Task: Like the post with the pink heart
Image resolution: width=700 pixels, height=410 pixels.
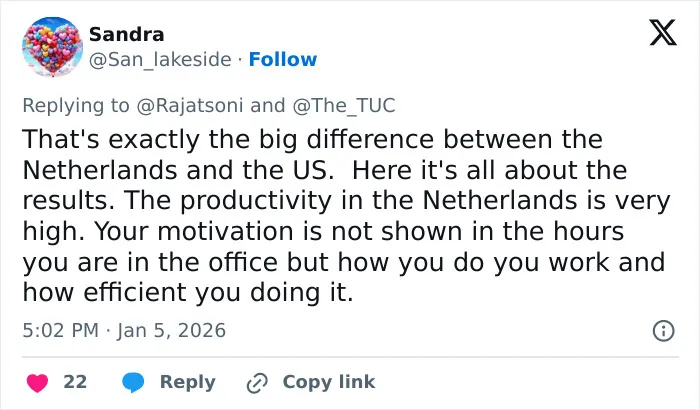Action: pyautogui.click(x=38, y=383)
